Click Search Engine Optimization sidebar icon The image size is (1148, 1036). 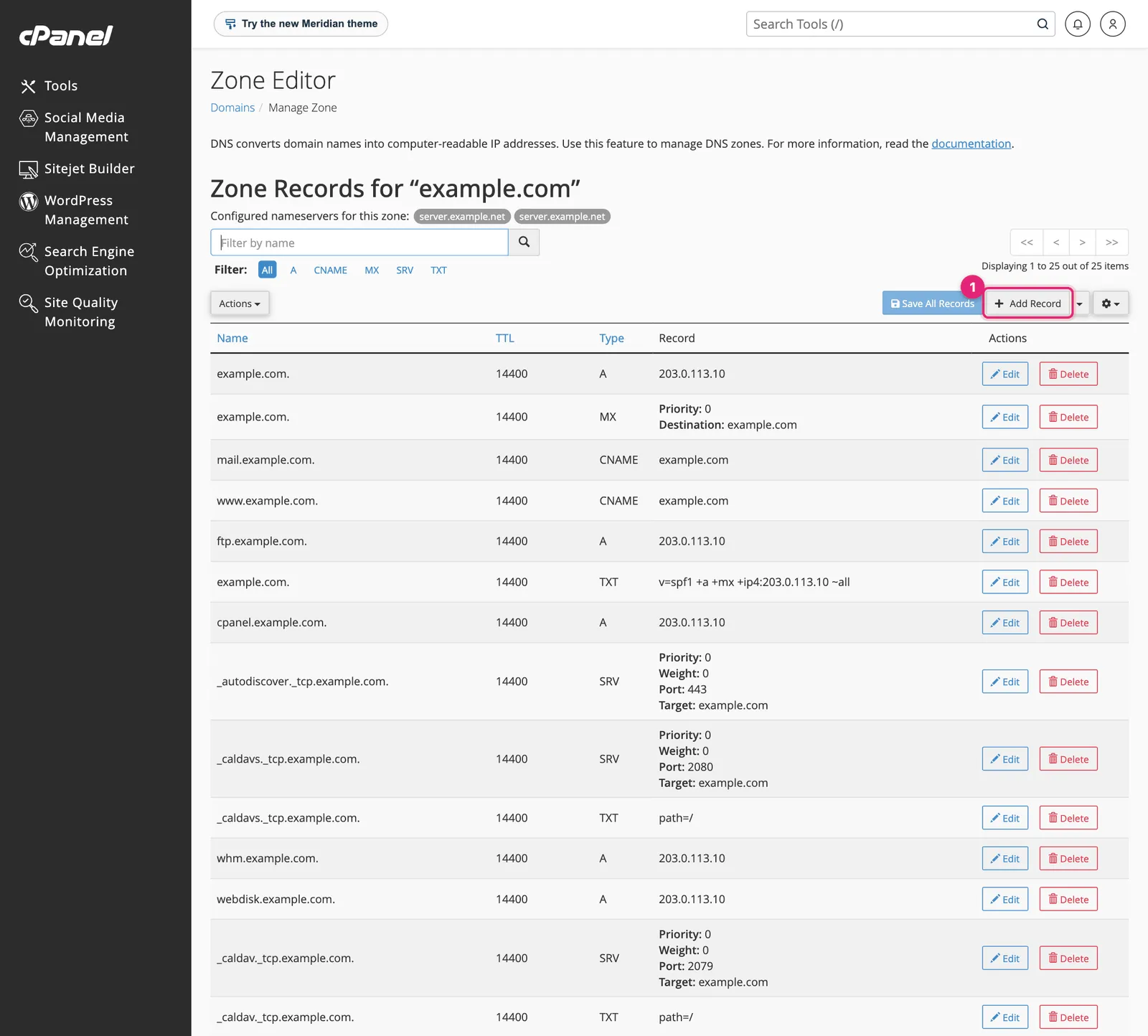click(x=28, y=253)
